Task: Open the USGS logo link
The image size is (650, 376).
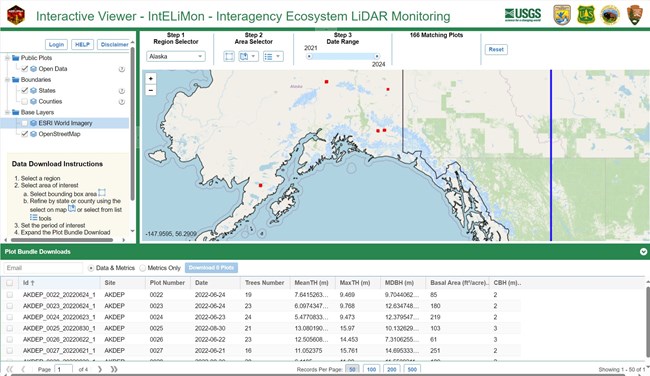Action: point(523,15)
